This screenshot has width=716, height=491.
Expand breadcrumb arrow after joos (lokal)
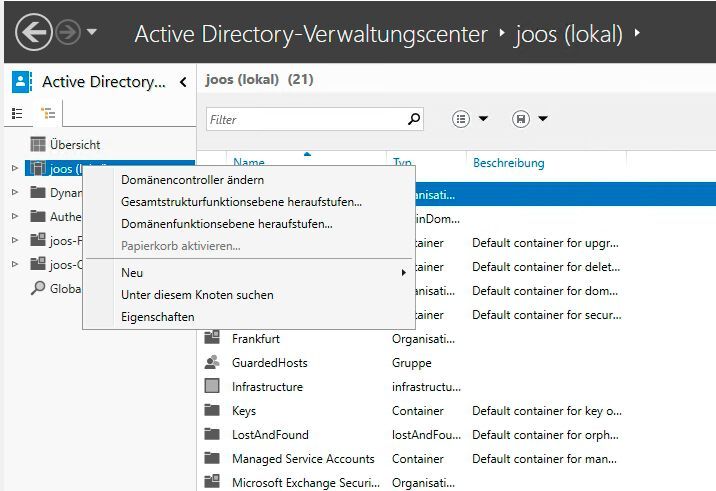coord(637,33)
